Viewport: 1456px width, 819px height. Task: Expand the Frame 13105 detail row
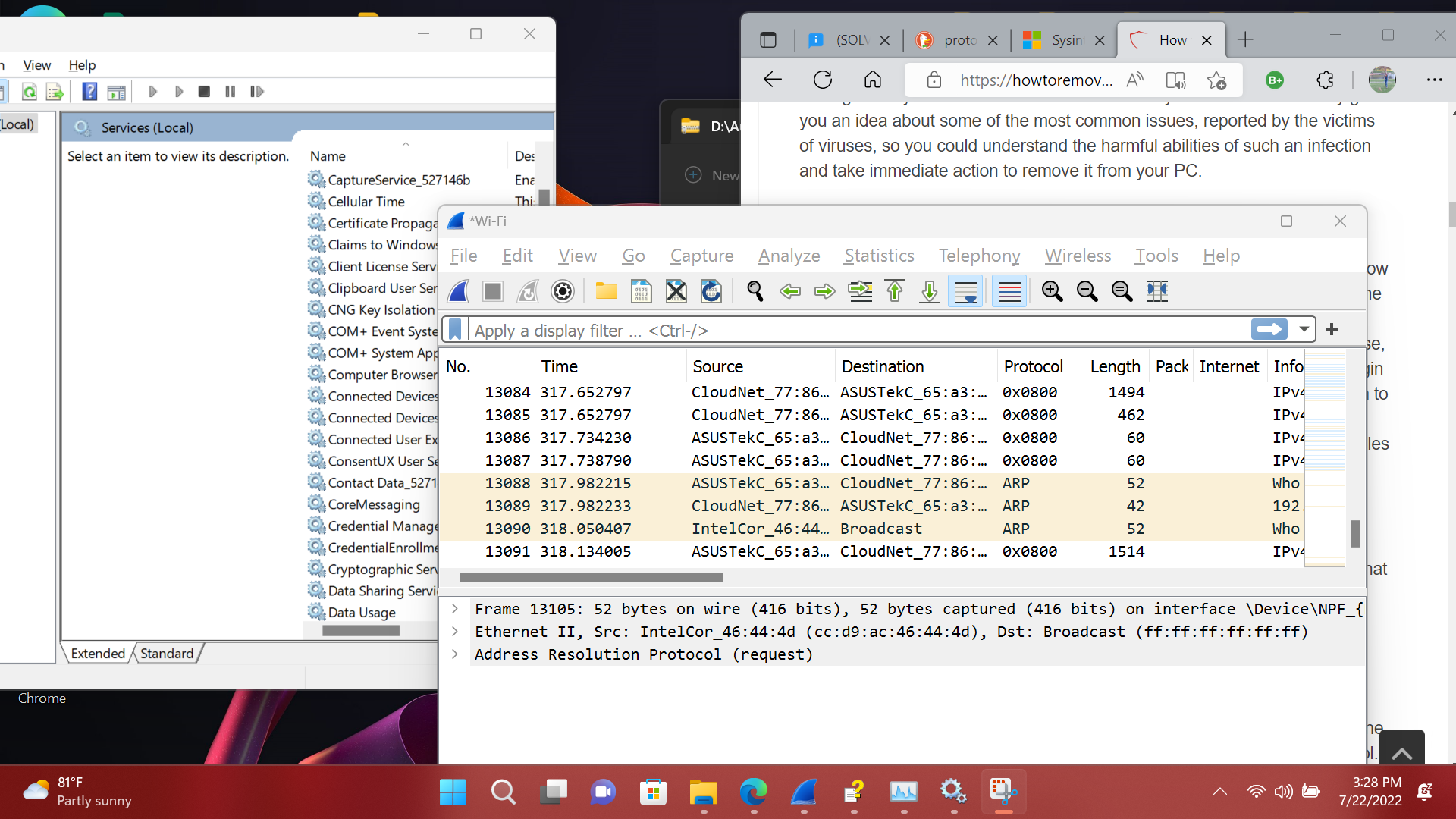tap(455, 609)
